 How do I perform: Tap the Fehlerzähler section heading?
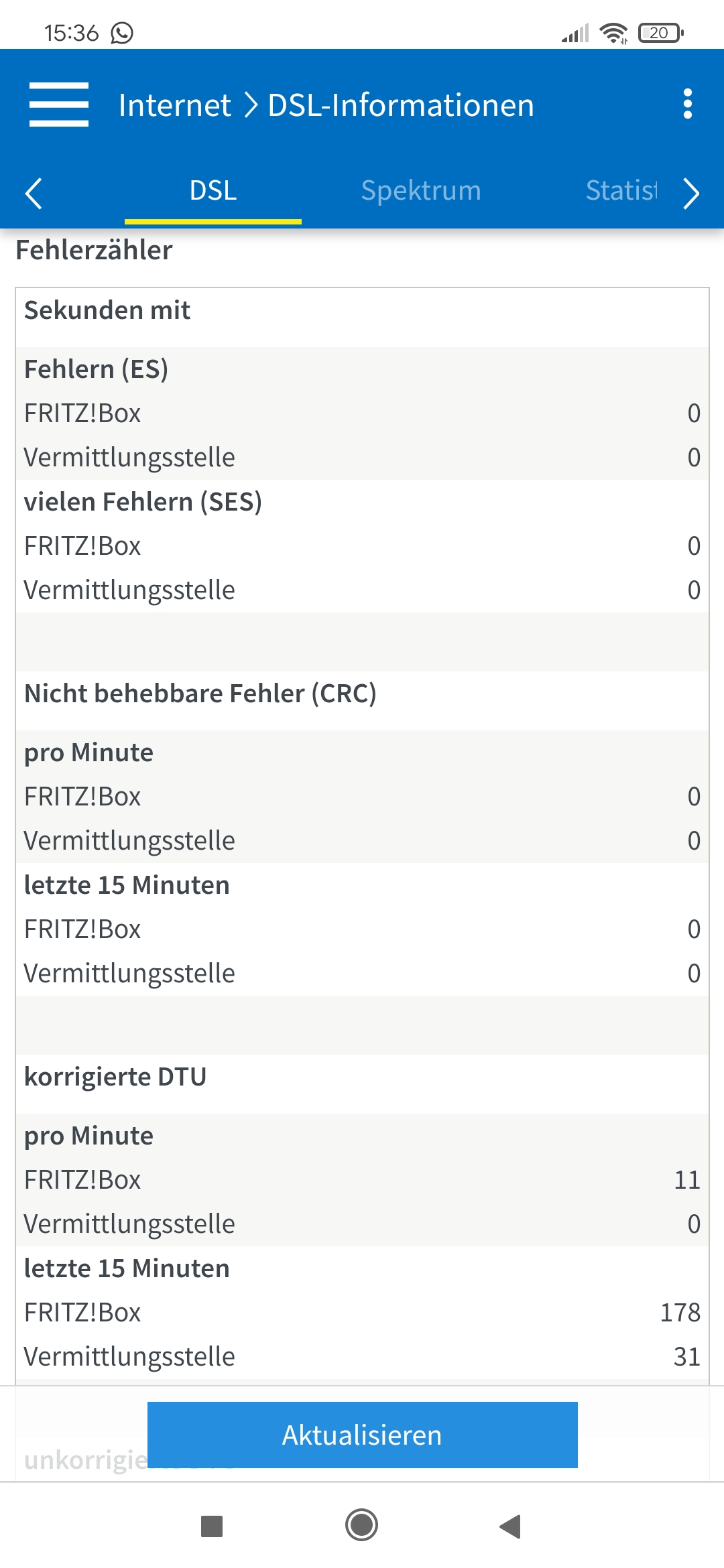(94, 250)
